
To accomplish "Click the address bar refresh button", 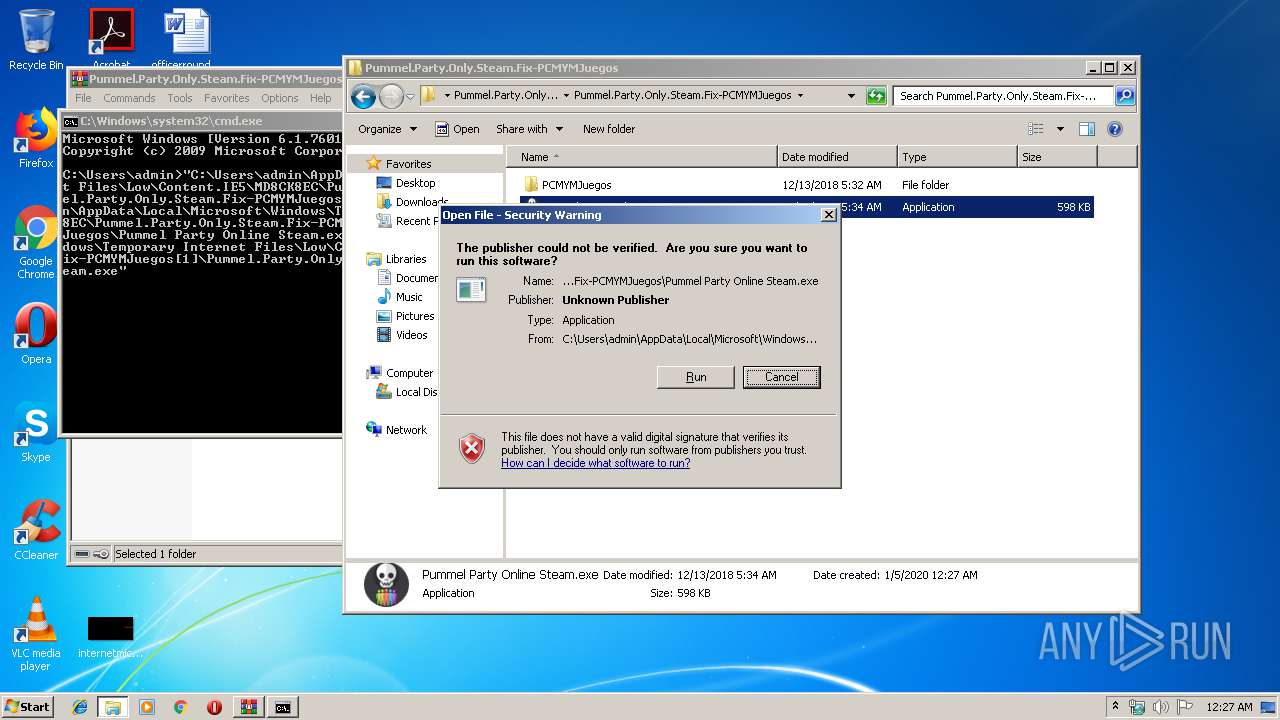I will (x=876, y=96).
